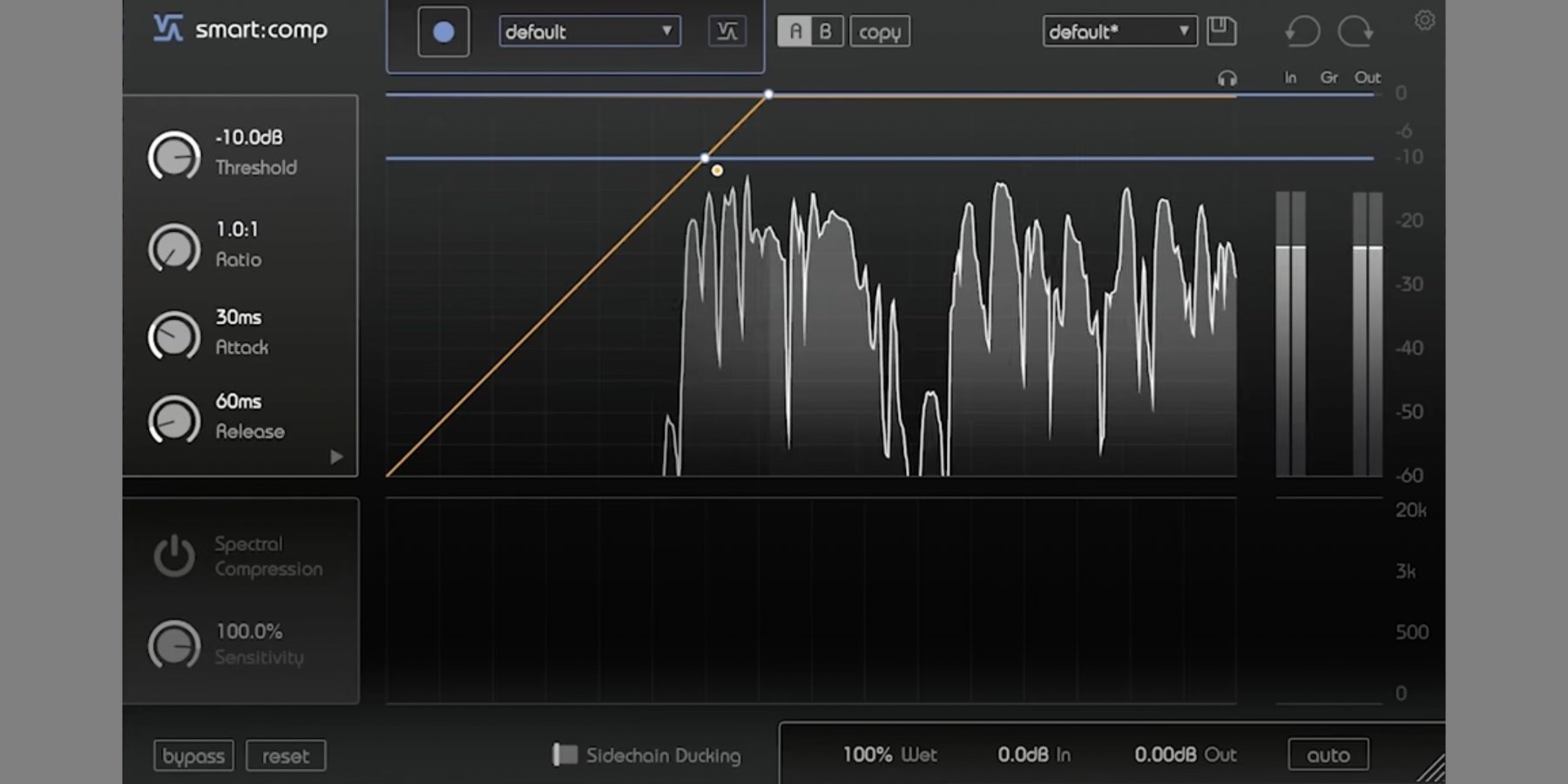Viewport: 1568px width, 784px height.
Task: Click the sonible logo icon beside profile dropdown
Action: coord(727,32)
